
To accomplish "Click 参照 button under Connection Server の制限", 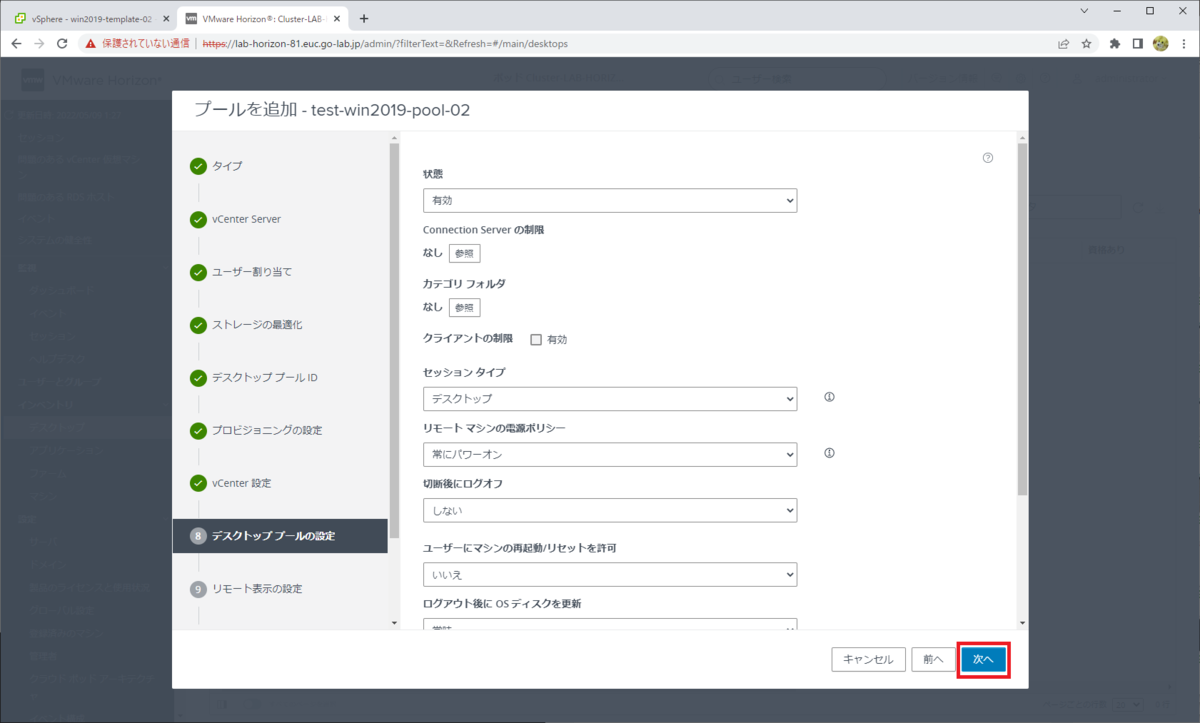I will 464,253.
